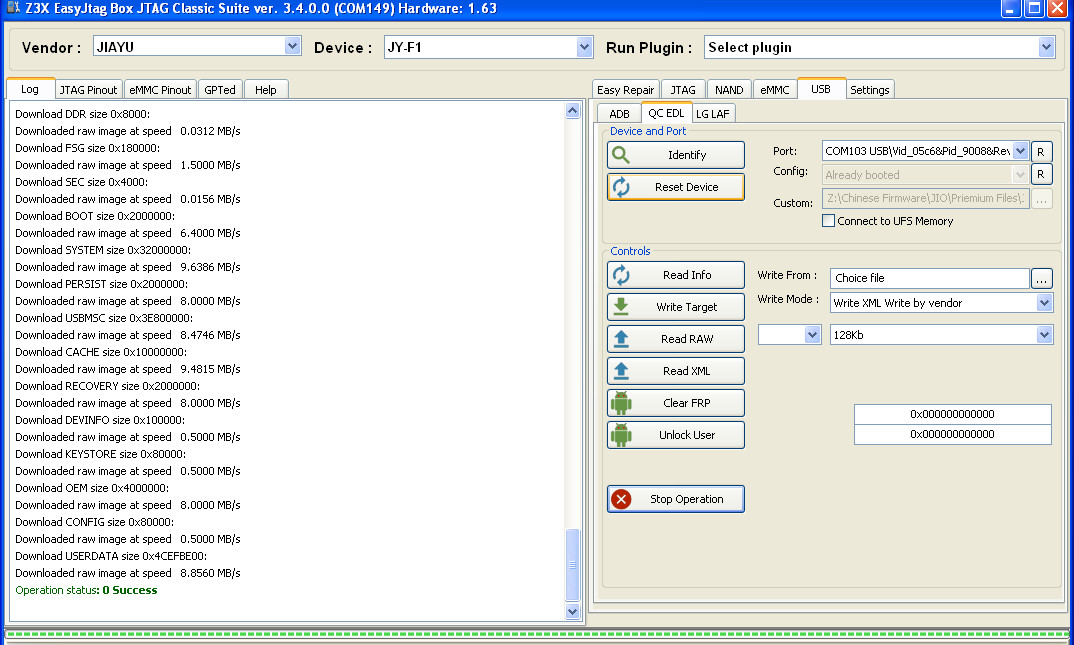Switch to the LG LAF sub-tab

click(x=712, y=114)
